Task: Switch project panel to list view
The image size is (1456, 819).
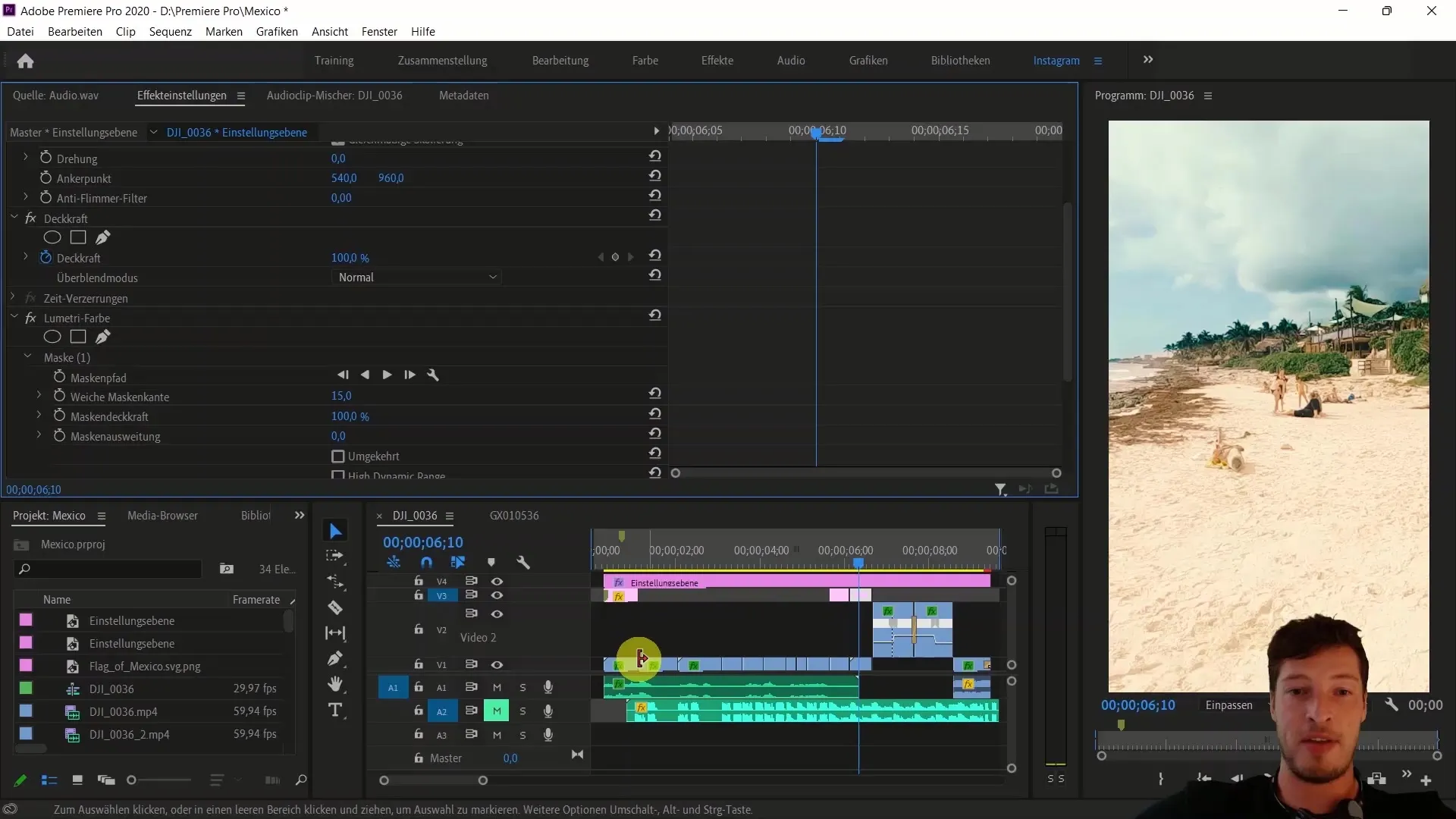Action: point(49,780)
